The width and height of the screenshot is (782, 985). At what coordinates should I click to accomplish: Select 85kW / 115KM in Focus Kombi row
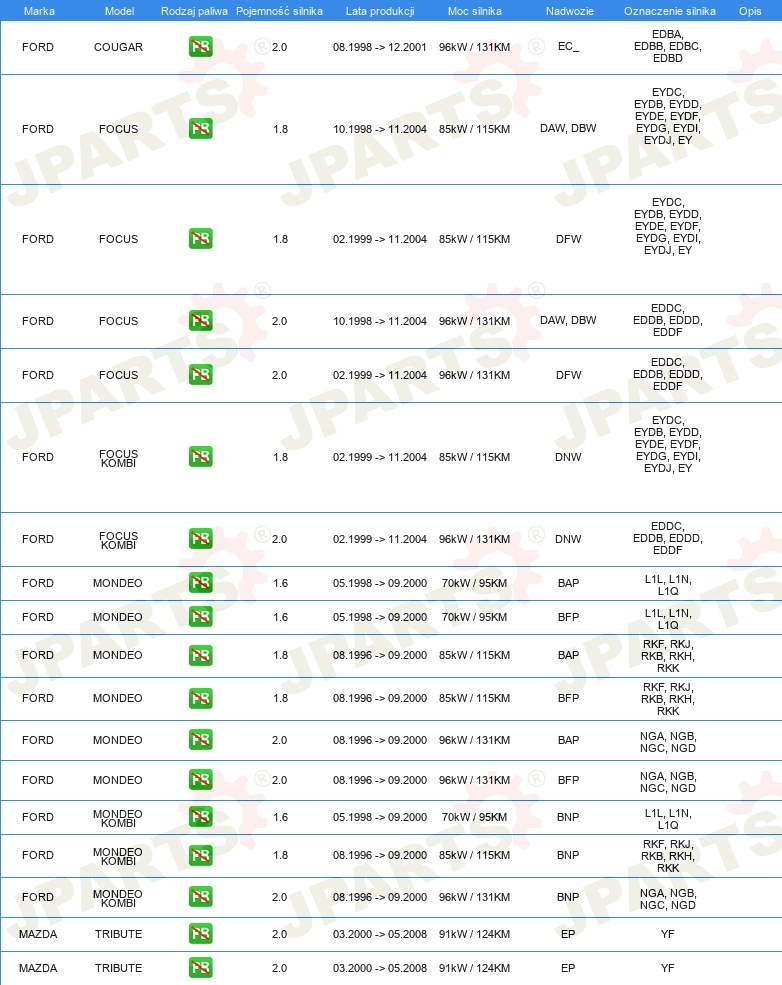[474, 457]
